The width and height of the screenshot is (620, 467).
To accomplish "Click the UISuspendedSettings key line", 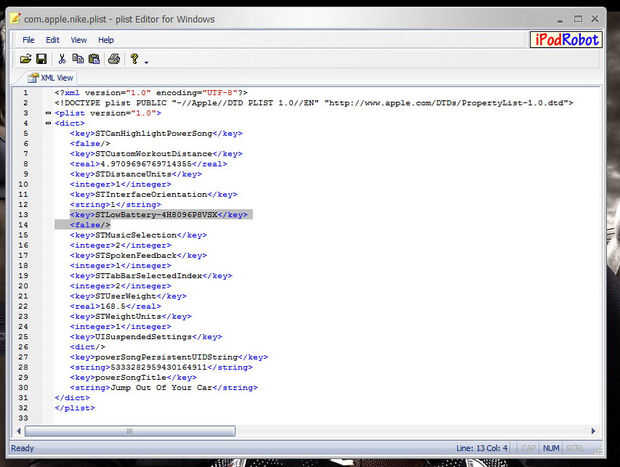I will point(146,337).
